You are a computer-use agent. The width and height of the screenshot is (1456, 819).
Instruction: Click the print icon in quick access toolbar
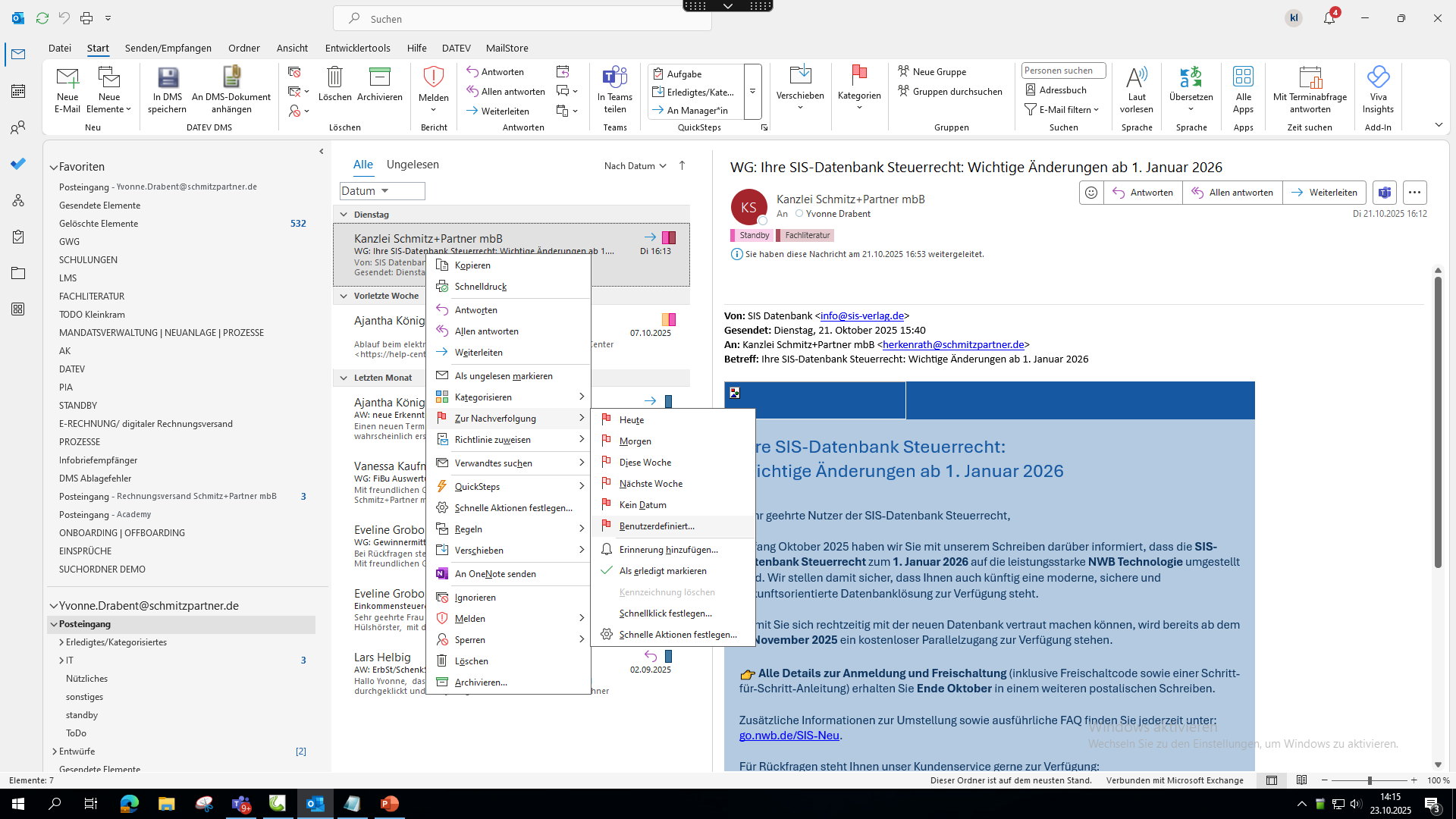click(86, 18)
